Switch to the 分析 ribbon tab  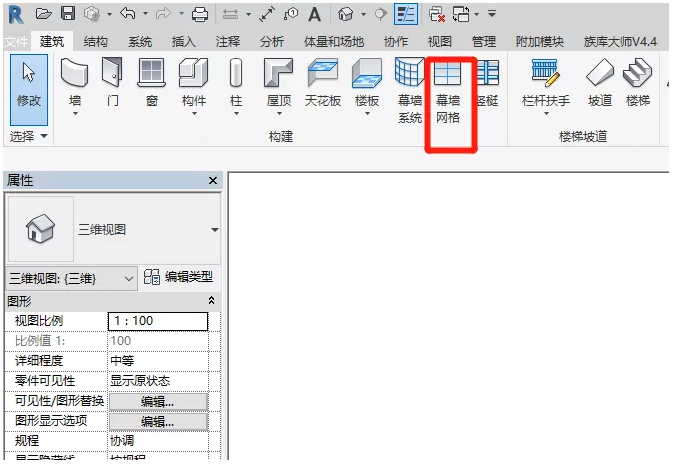click(x=272, y=42)
